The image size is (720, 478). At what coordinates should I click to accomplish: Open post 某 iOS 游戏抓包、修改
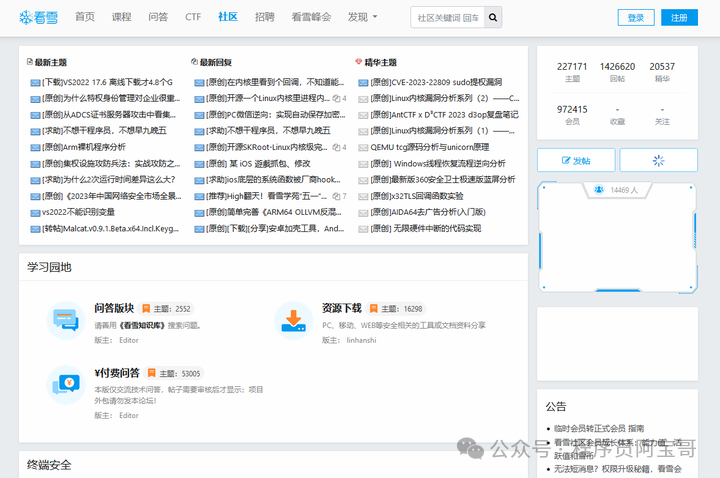click(x=258, y=163)
